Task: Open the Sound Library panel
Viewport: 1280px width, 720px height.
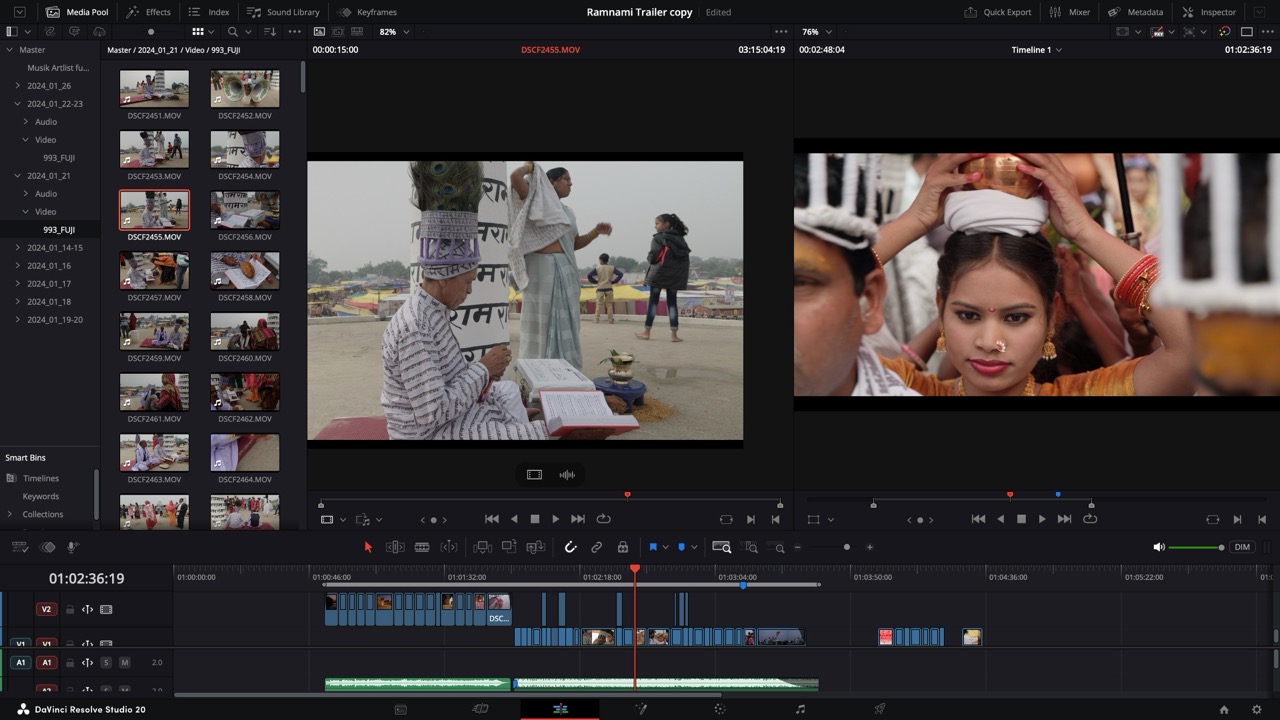Action: click(283, 12)
